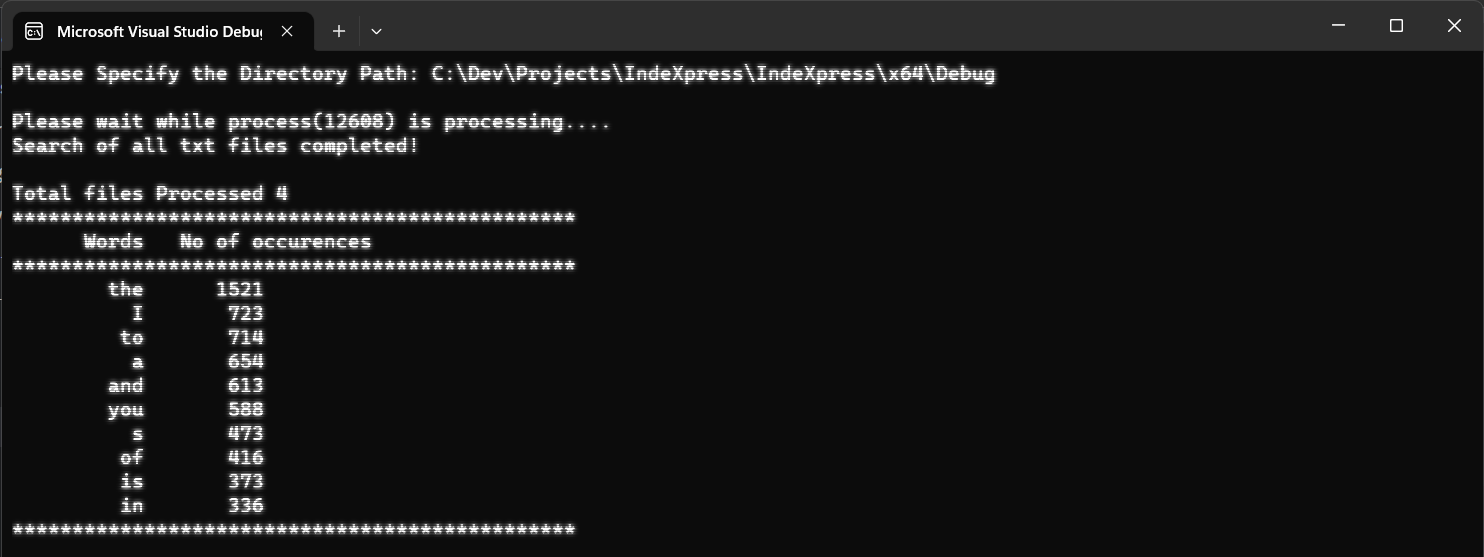Open a new tab with the plus icon
This screenshot has width=1484, height=557.
tap(339, 32)
